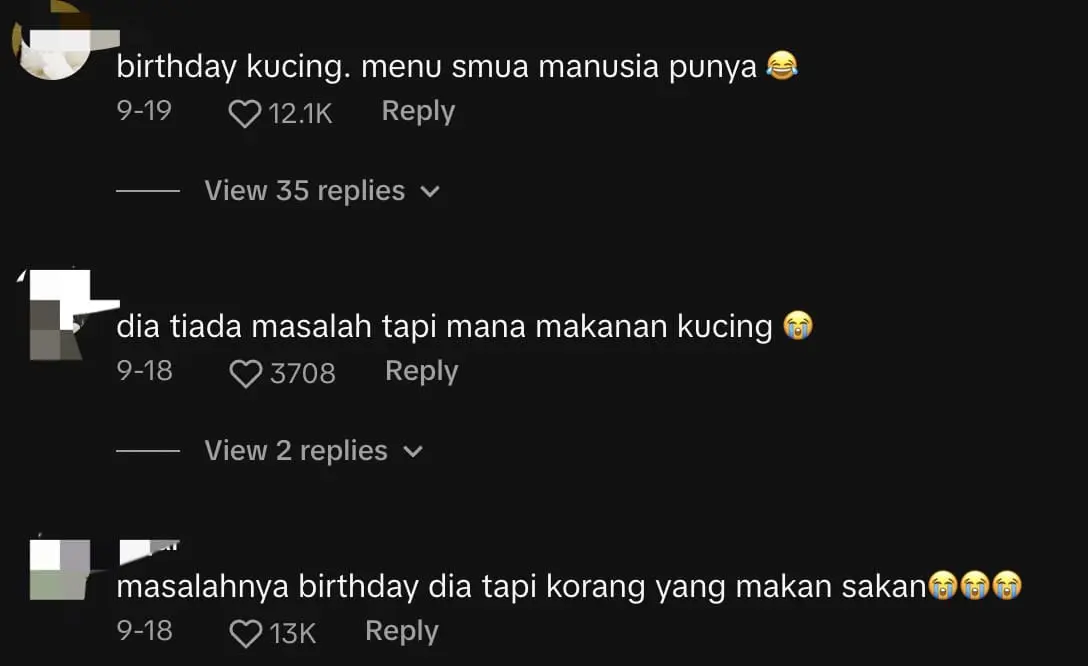Reply to the "dia tiada masalah" comment
The width and height of the screenshot is (1088, 666).
[421, 371]
